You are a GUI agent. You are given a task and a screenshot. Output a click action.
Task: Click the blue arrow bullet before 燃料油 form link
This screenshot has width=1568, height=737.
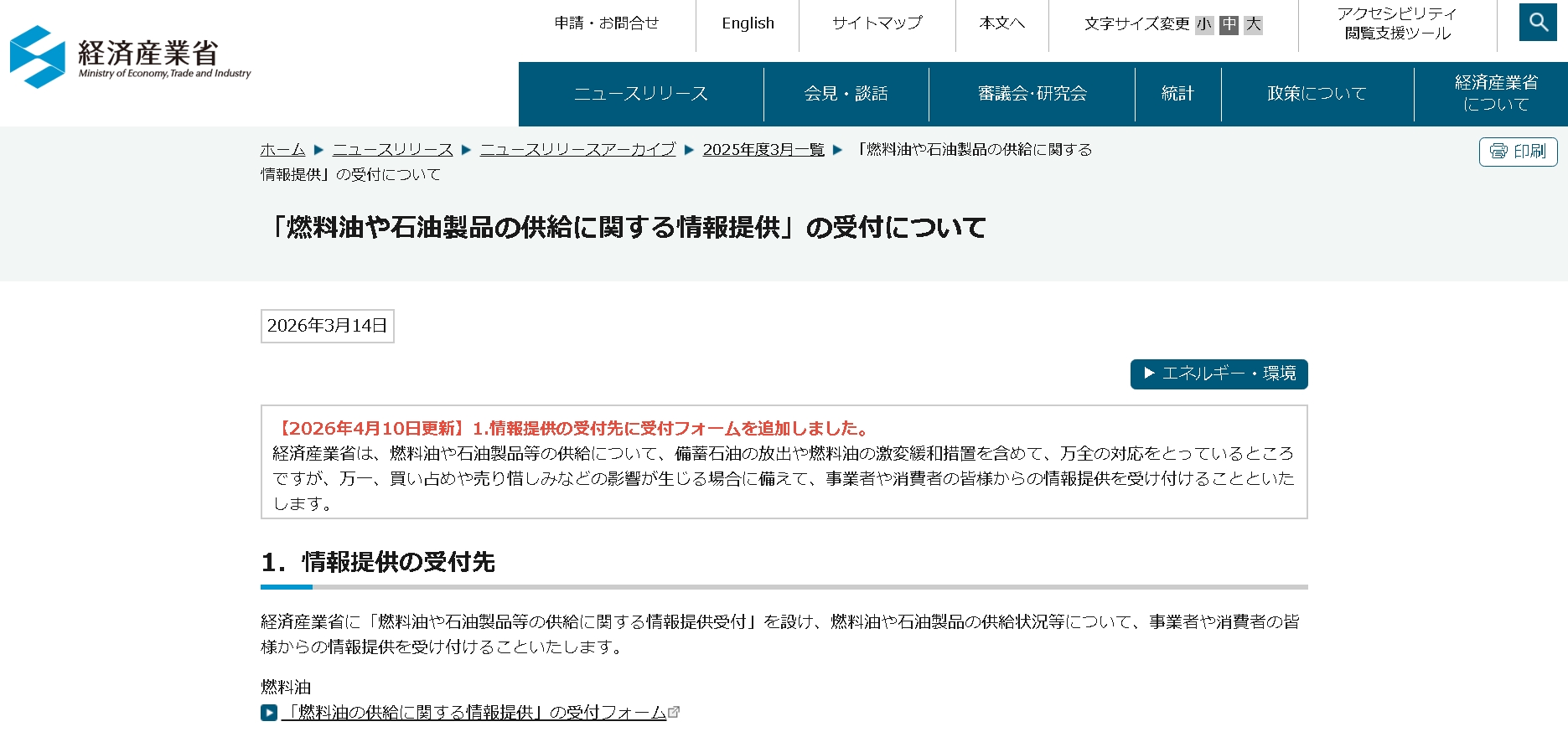269,713
